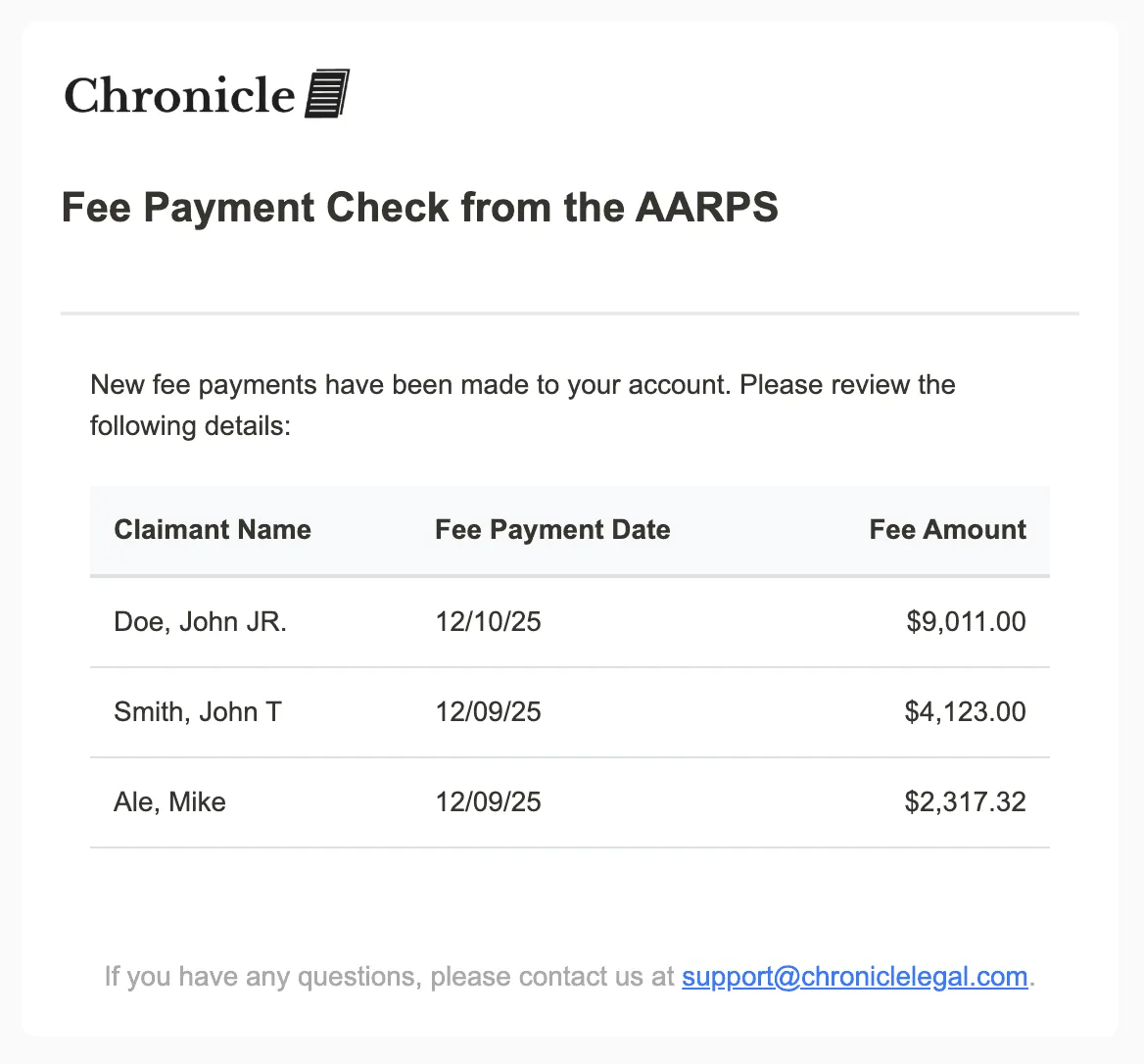1144x1064 pixels.
Task: Click the horizontal divider under the heading
Action: tap(569, 314)
